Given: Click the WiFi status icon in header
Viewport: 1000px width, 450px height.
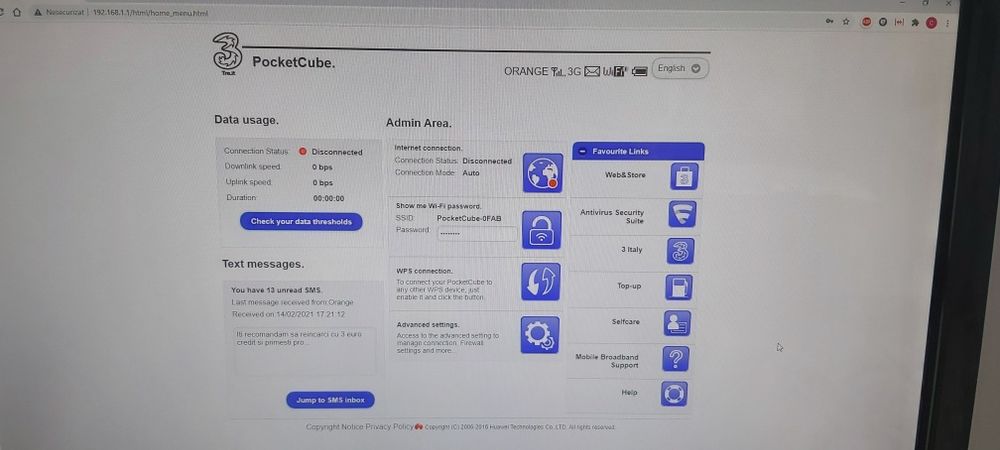Looking at the screenshot, I should click(x=615, y=71).
